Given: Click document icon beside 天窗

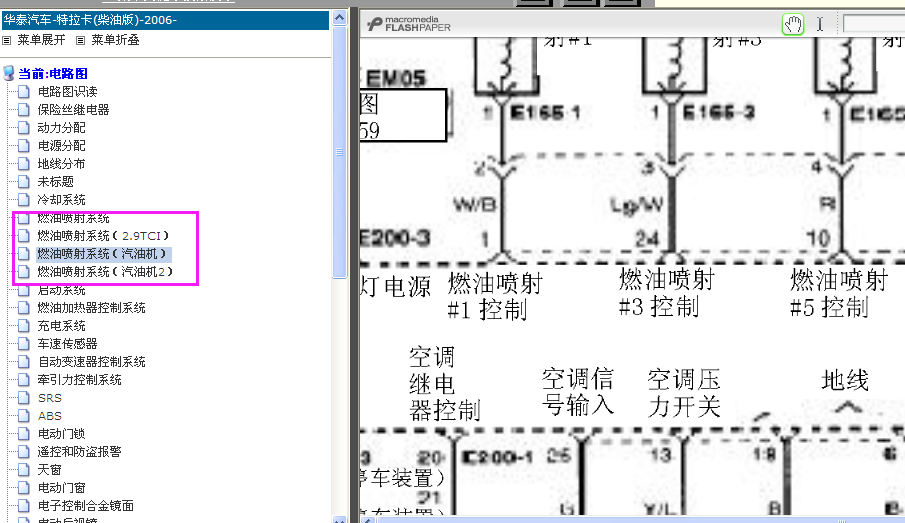Looking at the screenshot, I should tap(24, 469).
